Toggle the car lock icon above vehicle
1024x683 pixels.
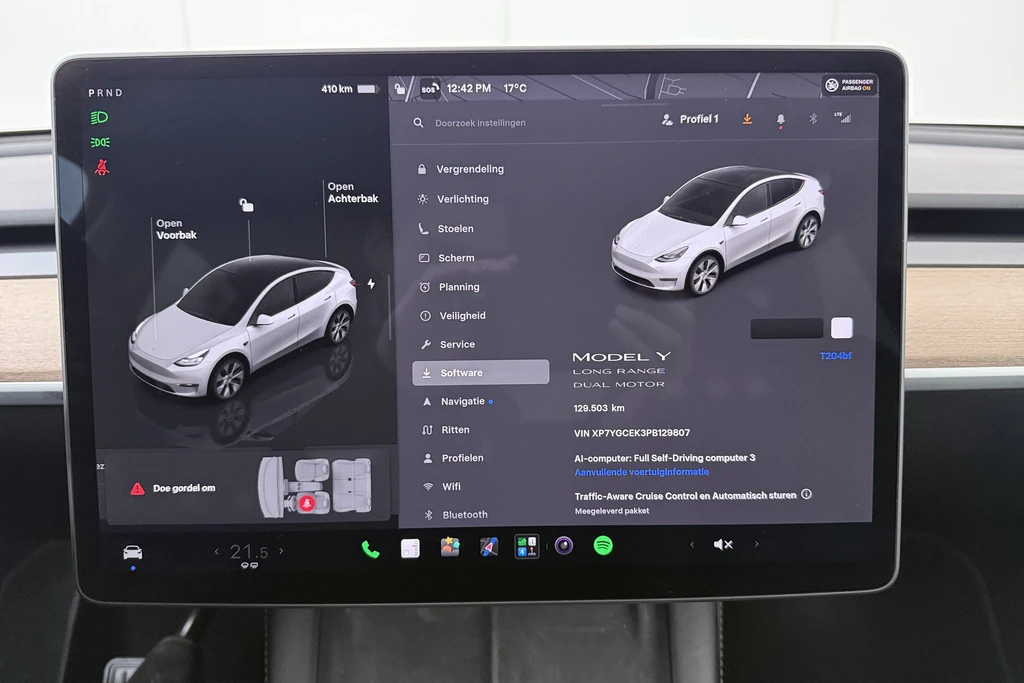[x=246, y=205]
